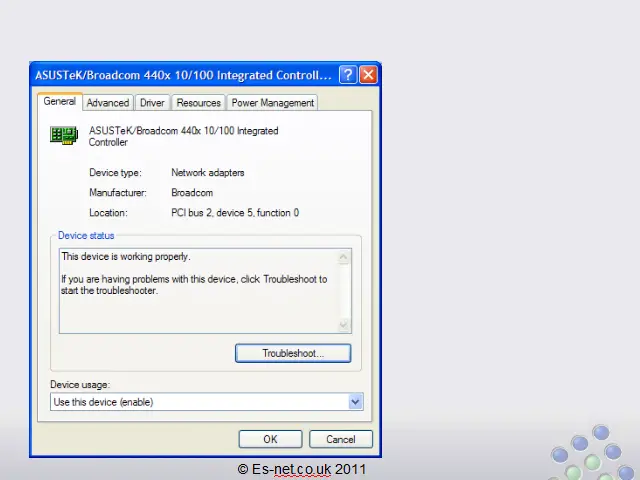Switch to the Resources tab

click(198, 103)
